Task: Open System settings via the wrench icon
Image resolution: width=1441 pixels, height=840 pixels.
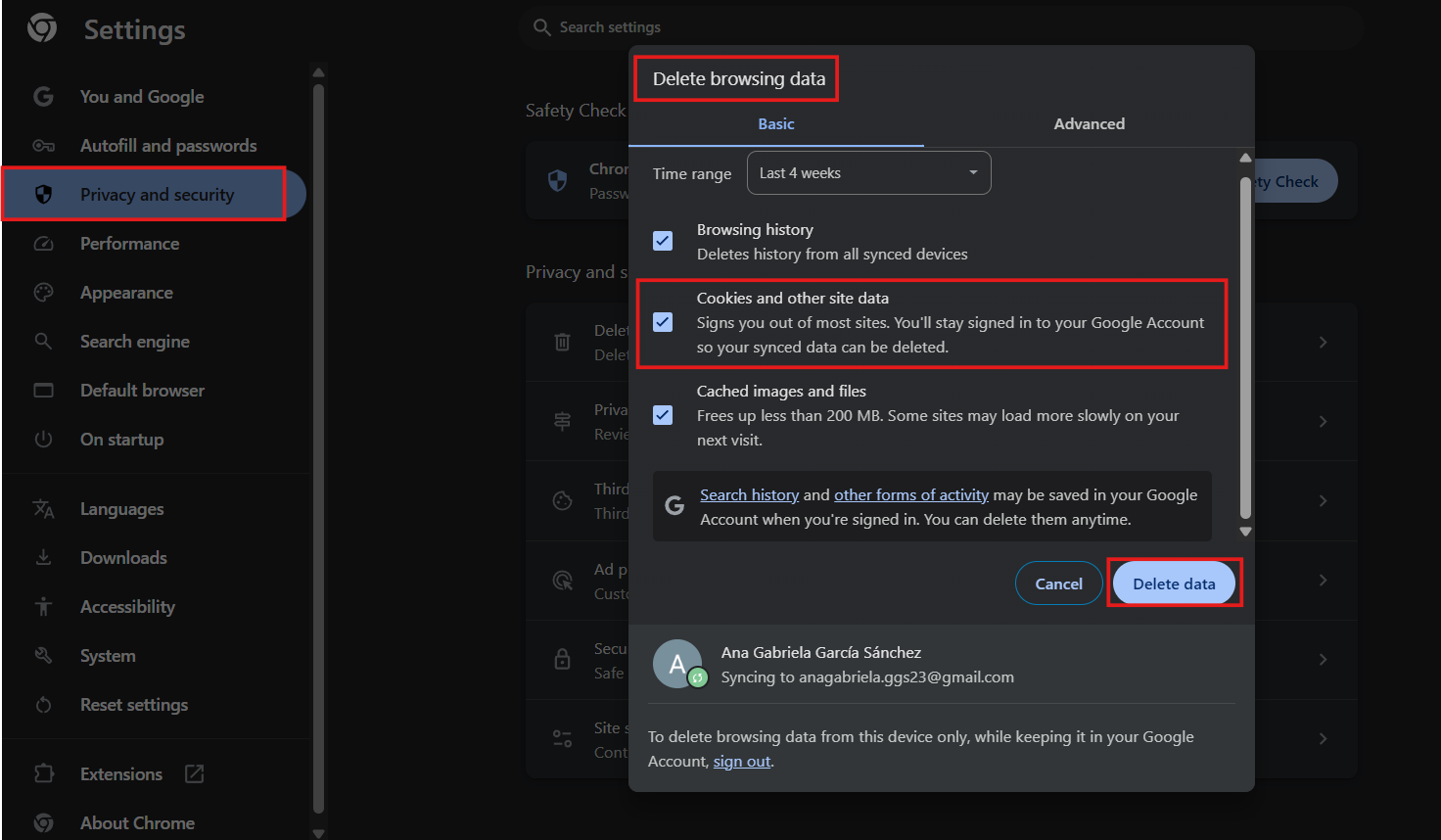Action: (44, 655)
